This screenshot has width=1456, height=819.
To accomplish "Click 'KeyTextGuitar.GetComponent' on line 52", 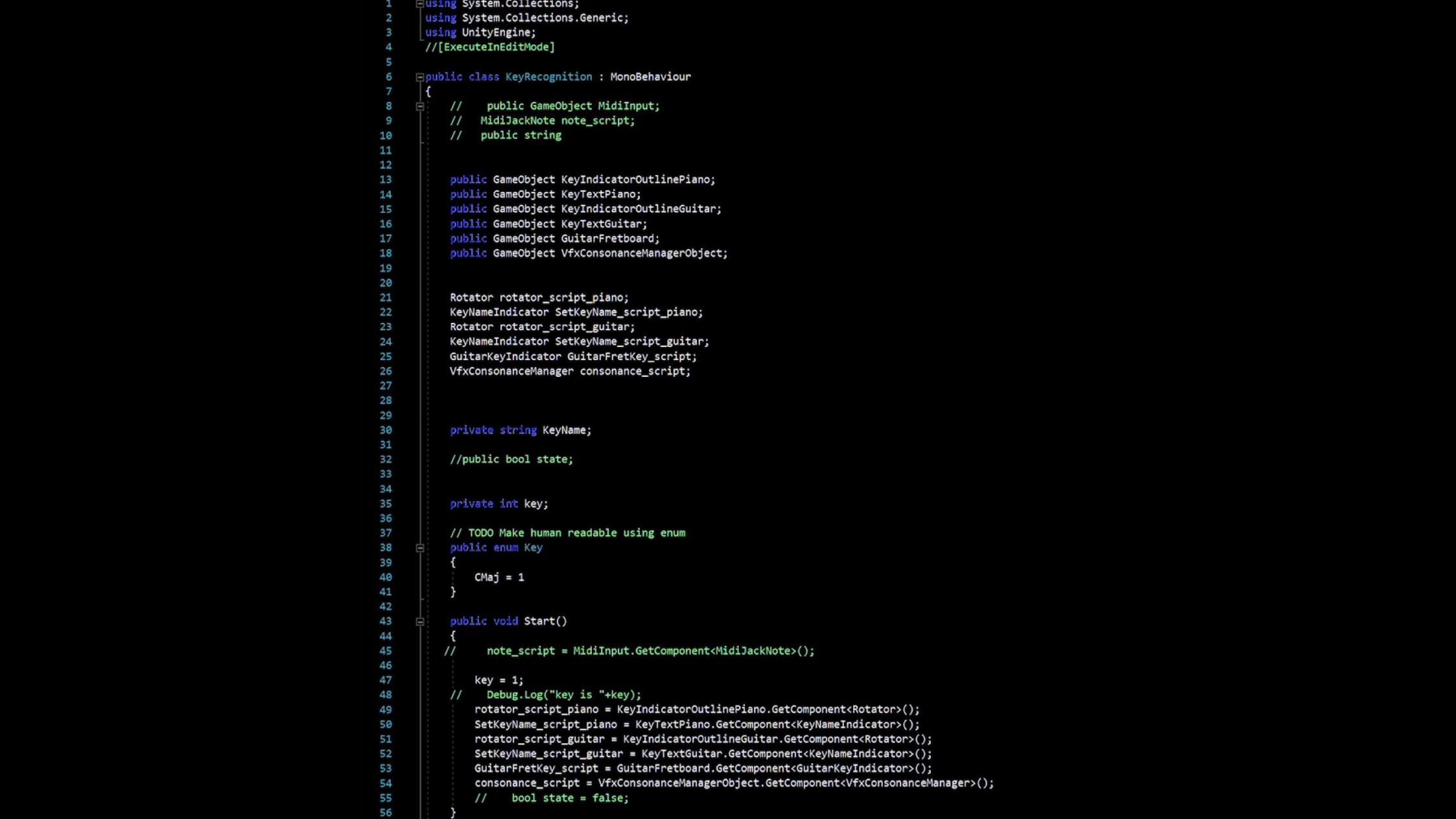I will point(722,754).
